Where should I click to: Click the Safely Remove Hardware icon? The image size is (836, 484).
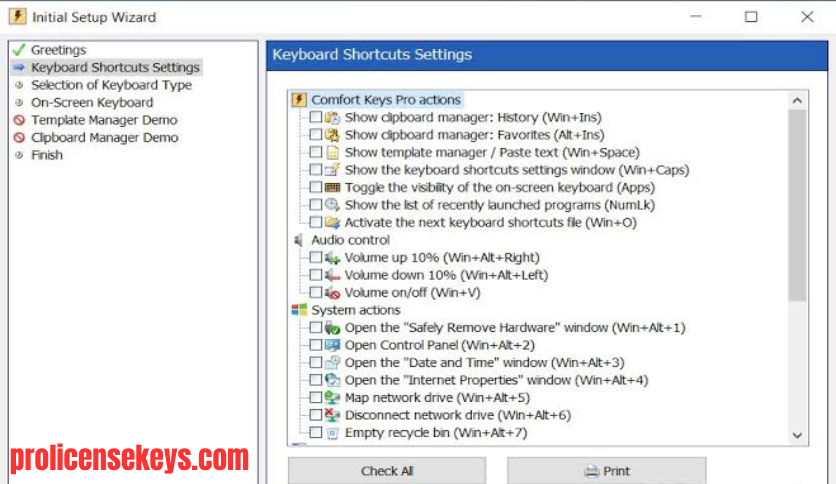pyautogui.click(x=332, y=327)
